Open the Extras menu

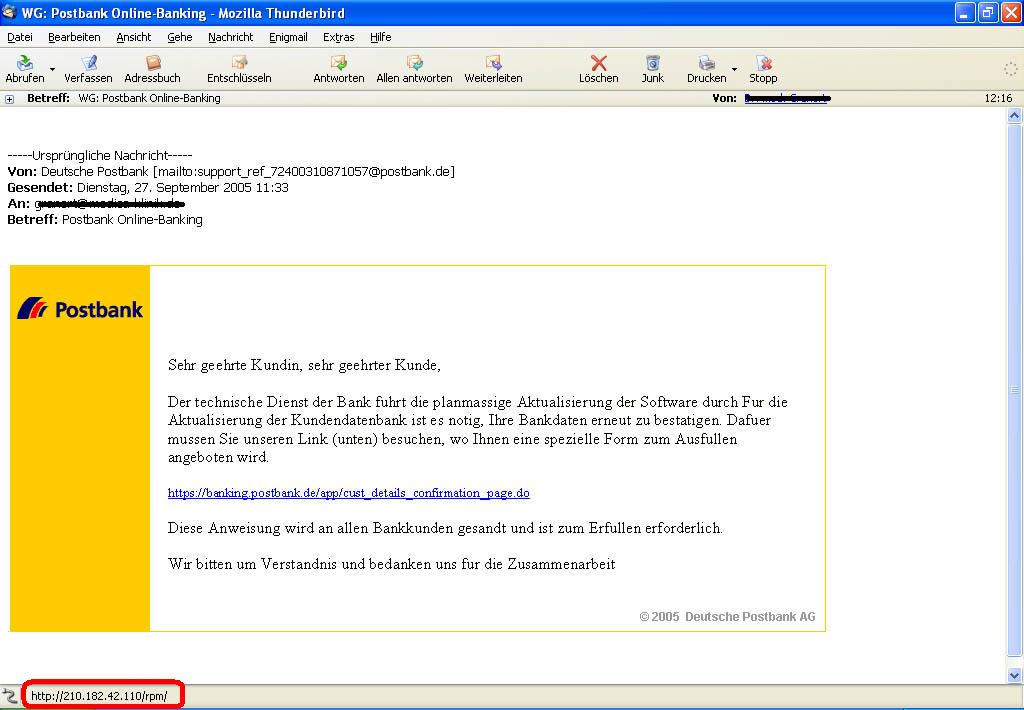(339, 37)
